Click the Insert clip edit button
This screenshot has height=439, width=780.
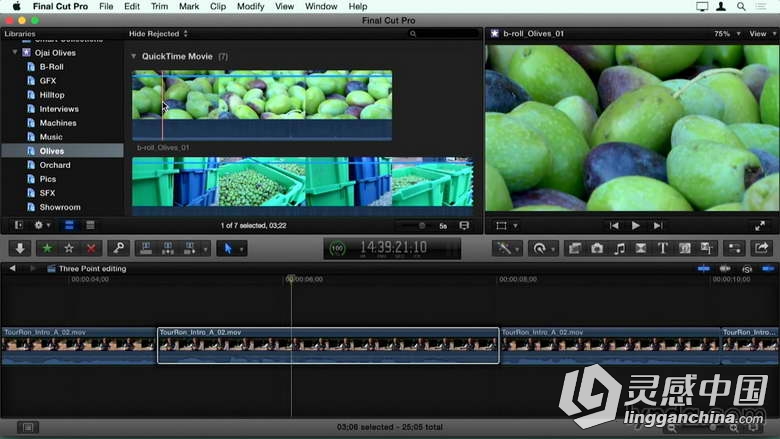pos(168,248)
